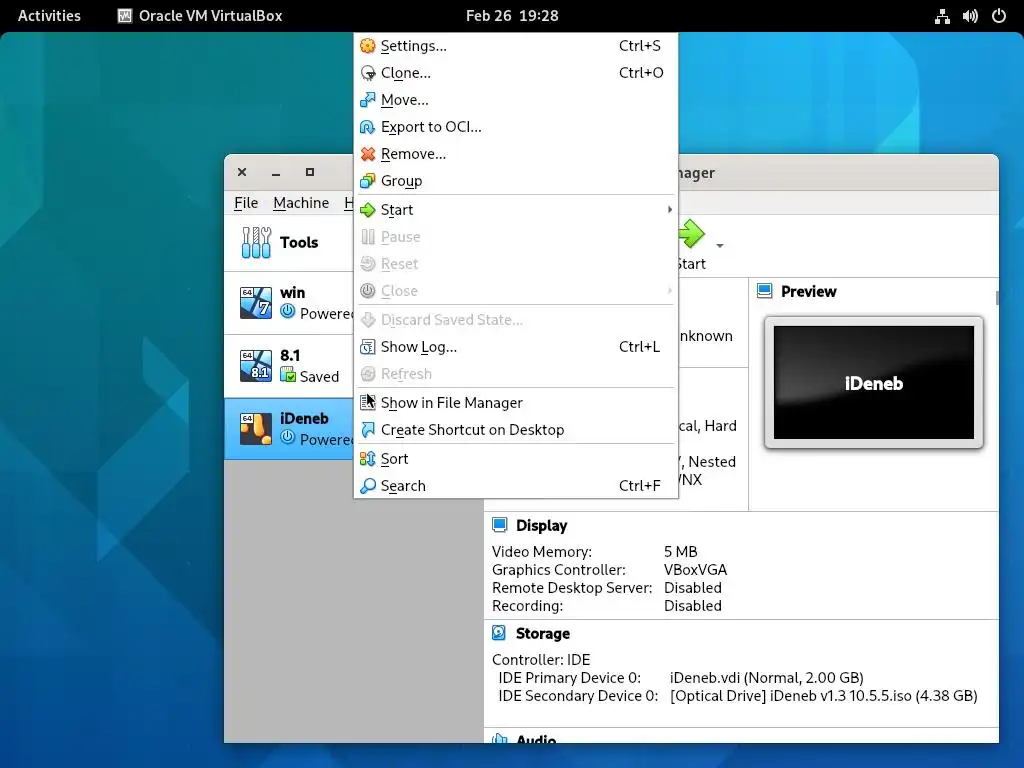Expand the Start submenu arrow
Image resolution: width=1024 pixels, height=768 pixels.
click(x=669, y=210)
